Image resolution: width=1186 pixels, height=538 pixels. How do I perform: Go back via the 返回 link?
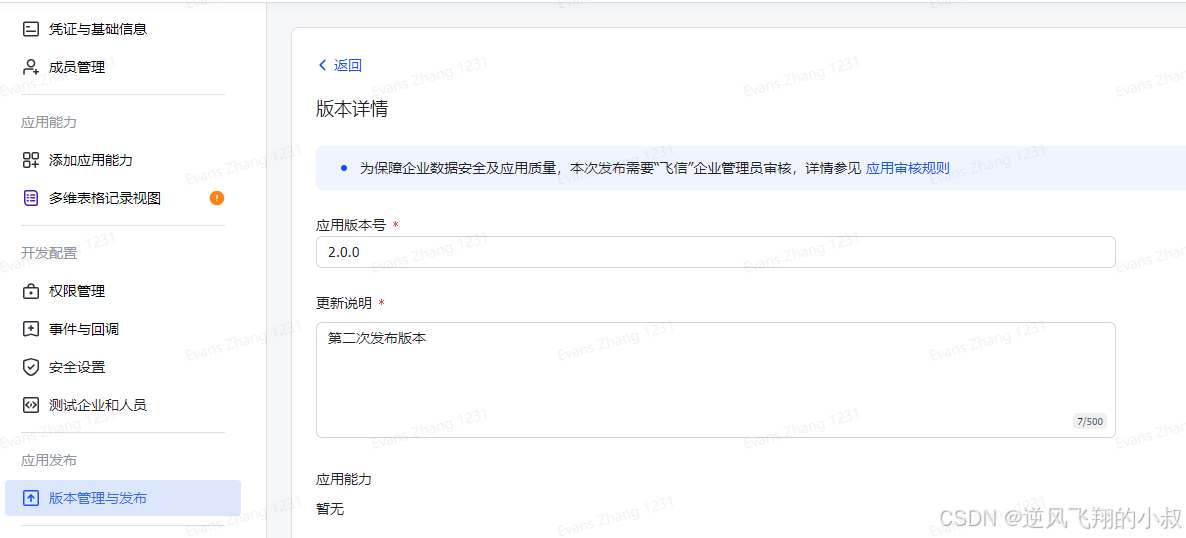(x=348, y=65)
